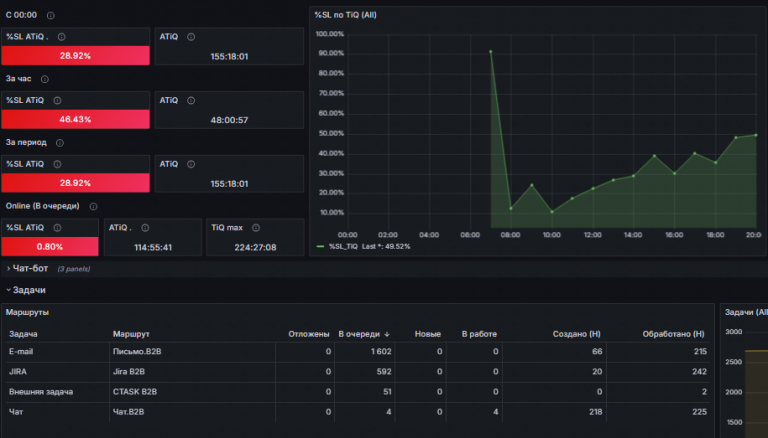Open the Маршруты panel title menu
Image resolution: width=768 pixels, height=438 pixels.
click(x=27, y=312)
